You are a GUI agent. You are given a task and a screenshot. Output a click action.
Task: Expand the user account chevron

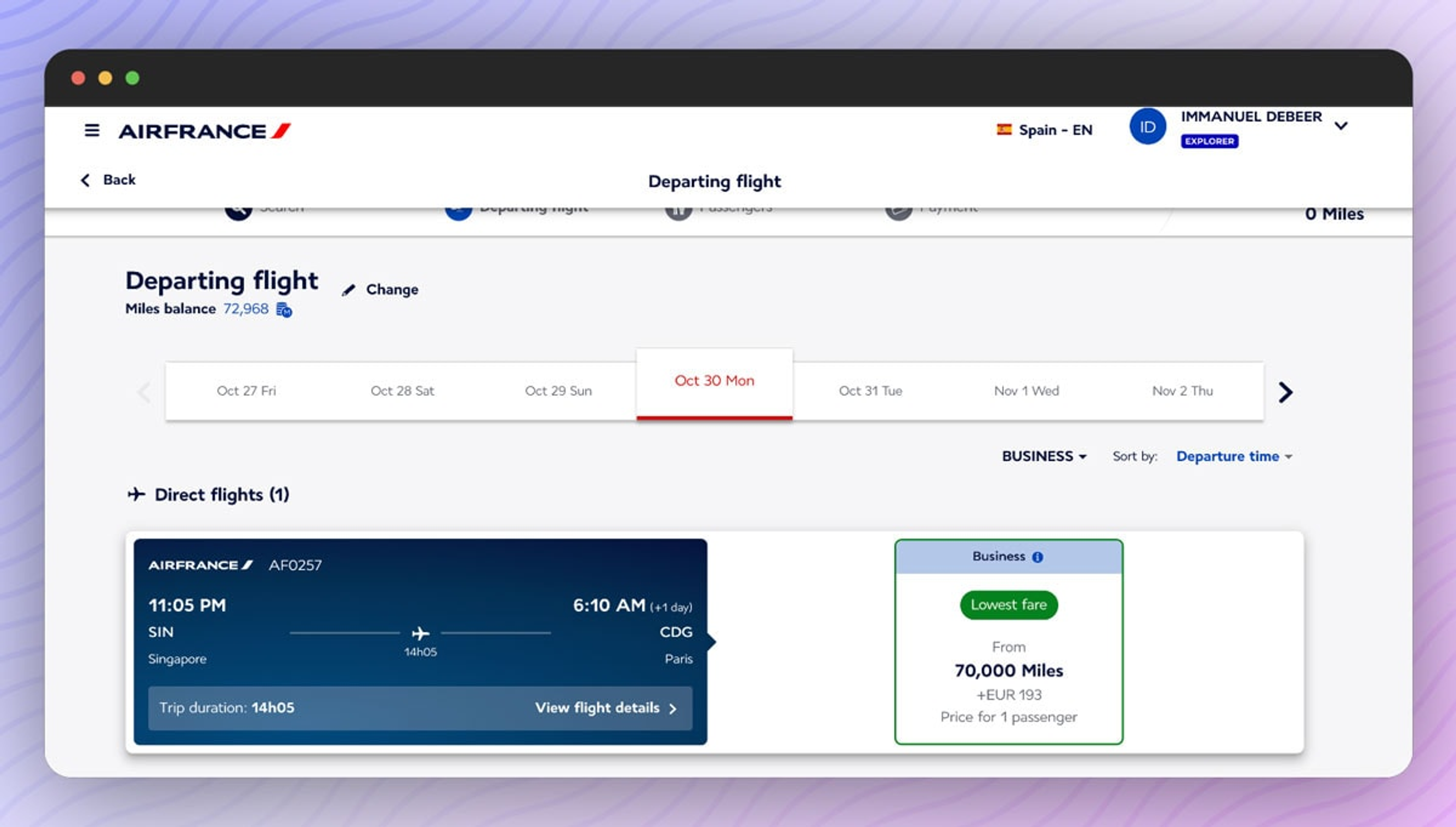(1341, 125)
